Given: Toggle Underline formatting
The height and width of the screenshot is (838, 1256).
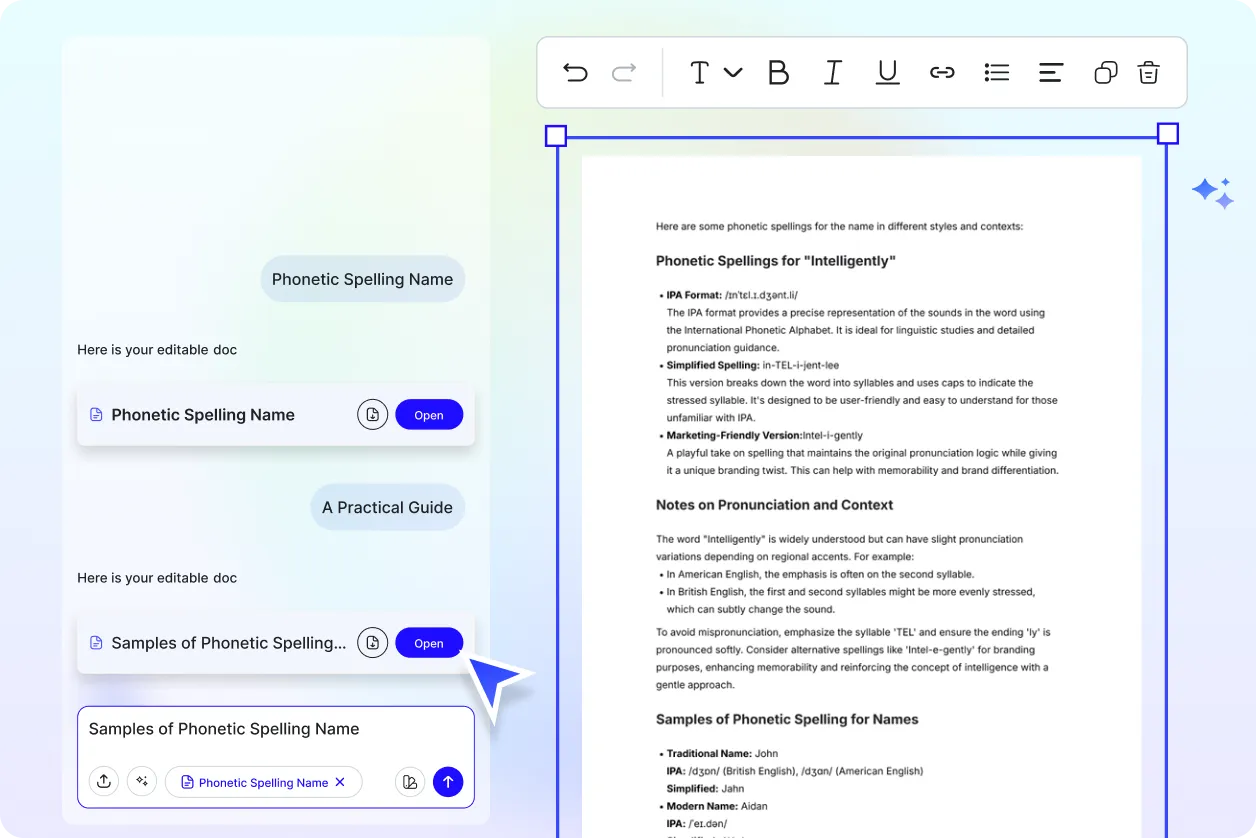Looking at the screenshot, I should 887,72.
